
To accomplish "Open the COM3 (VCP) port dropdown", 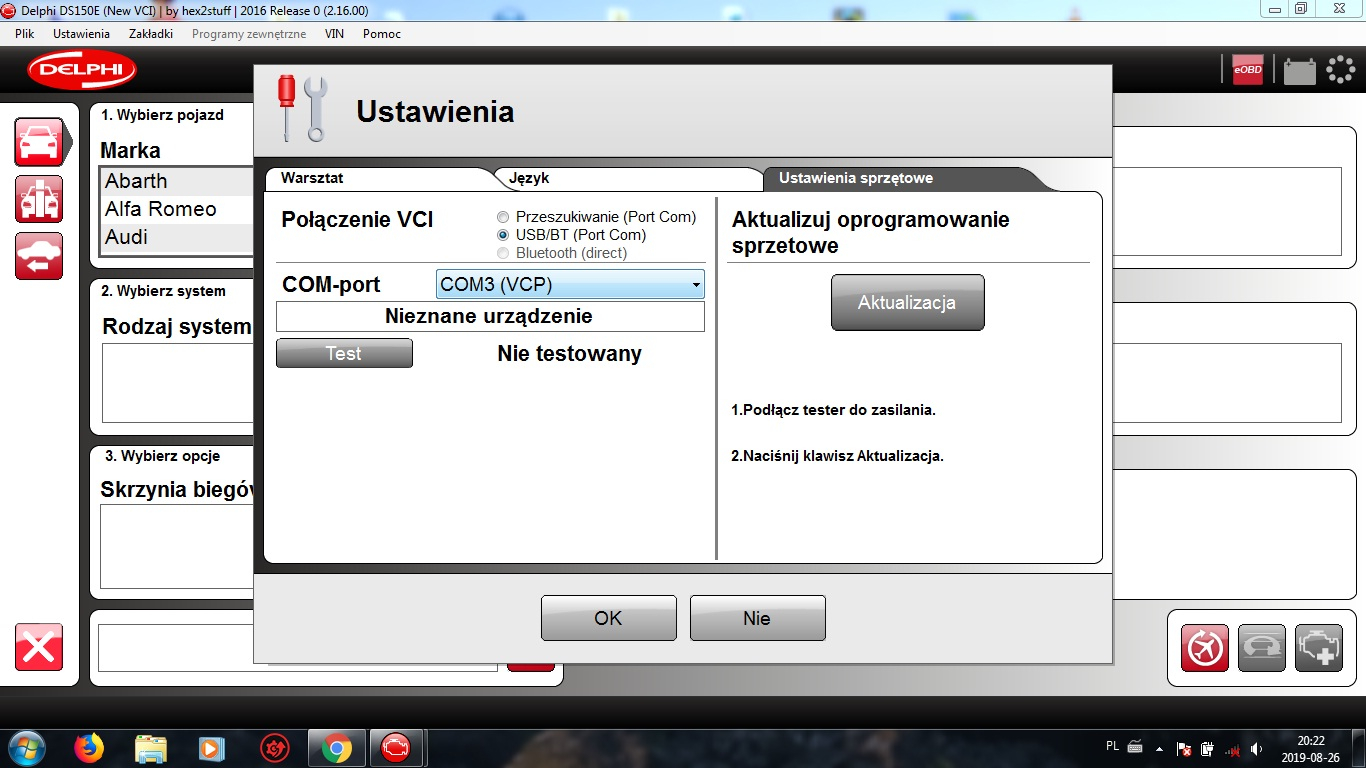I will point(571,285).
